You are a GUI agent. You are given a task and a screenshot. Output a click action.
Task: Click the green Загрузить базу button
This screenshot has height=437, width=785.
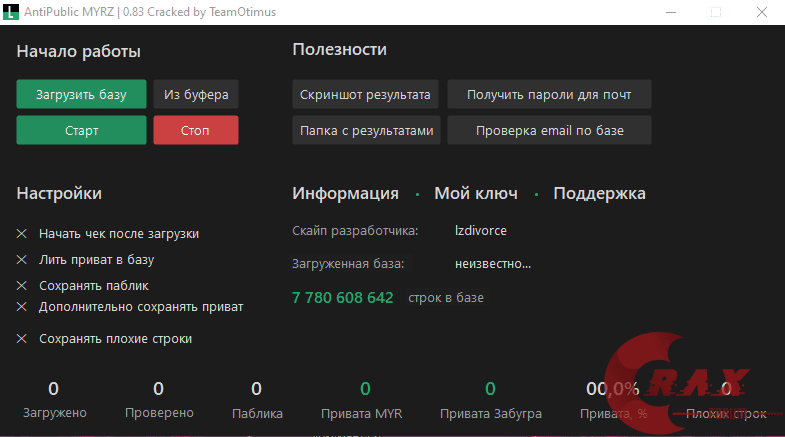(81, 94)
